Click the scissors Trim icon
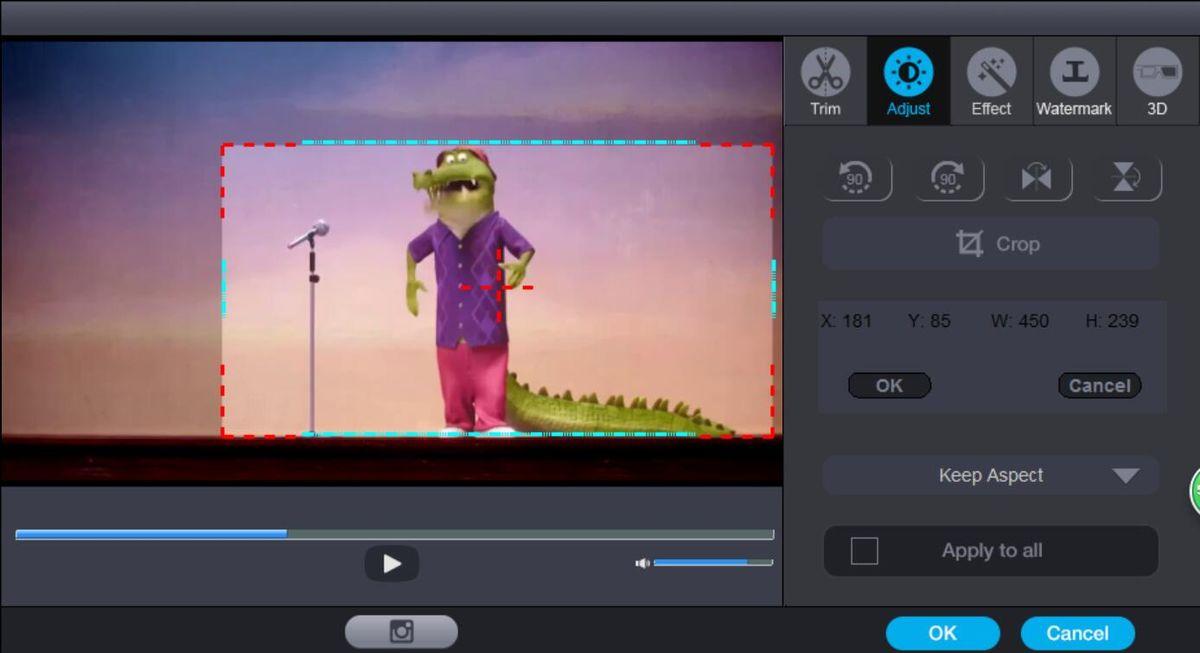The height and width of the screenshot is (653, 1200). (x=825, y=73)
